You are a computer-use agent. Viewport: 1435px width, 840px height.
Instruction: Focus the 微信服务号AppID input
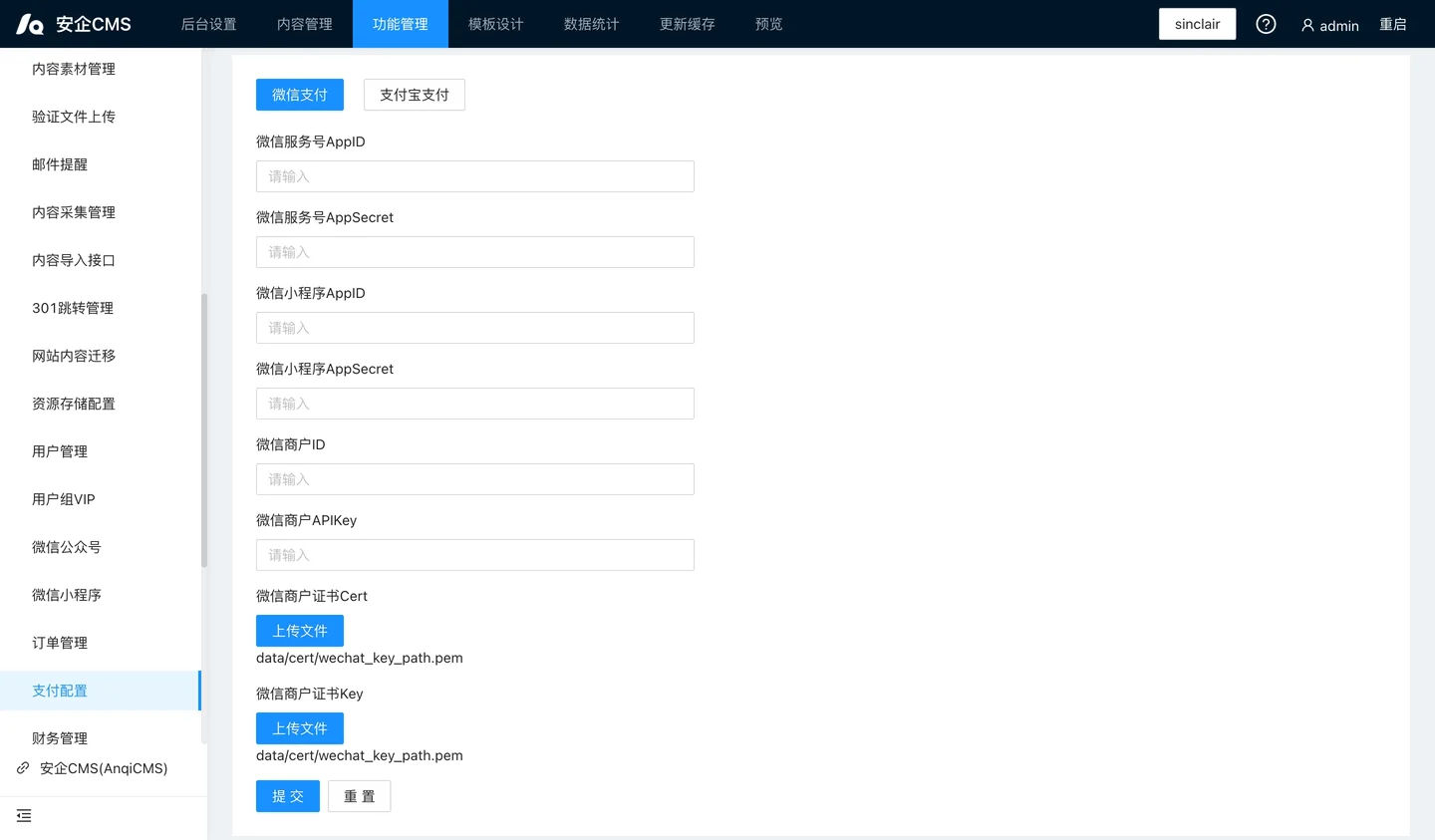pos(475,176)
